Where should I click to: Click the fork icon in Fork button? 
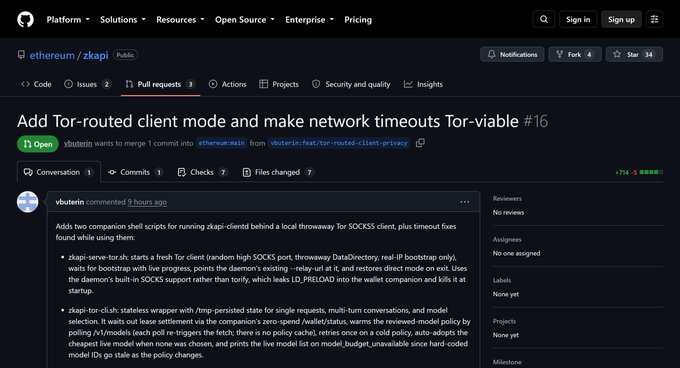pos(559,54)
